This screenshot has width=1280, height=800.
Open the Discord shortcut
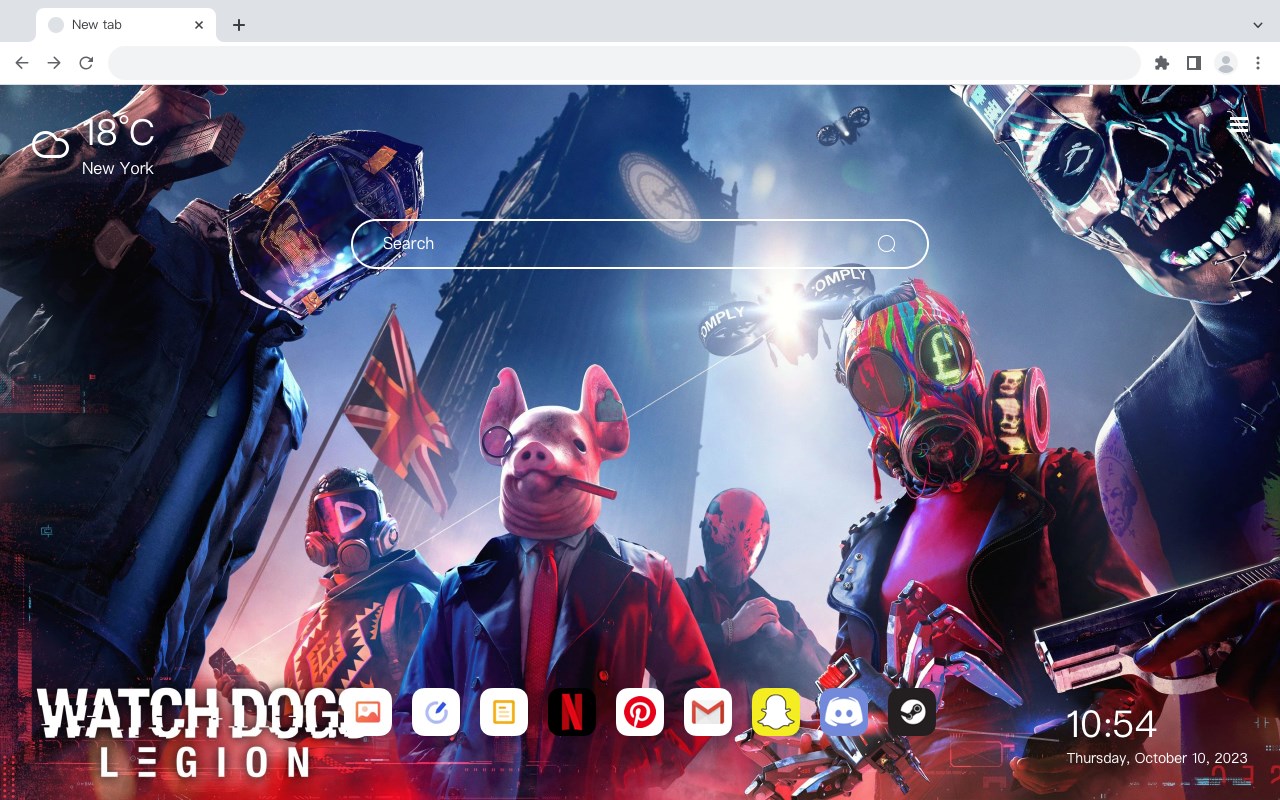click(844, 712)
